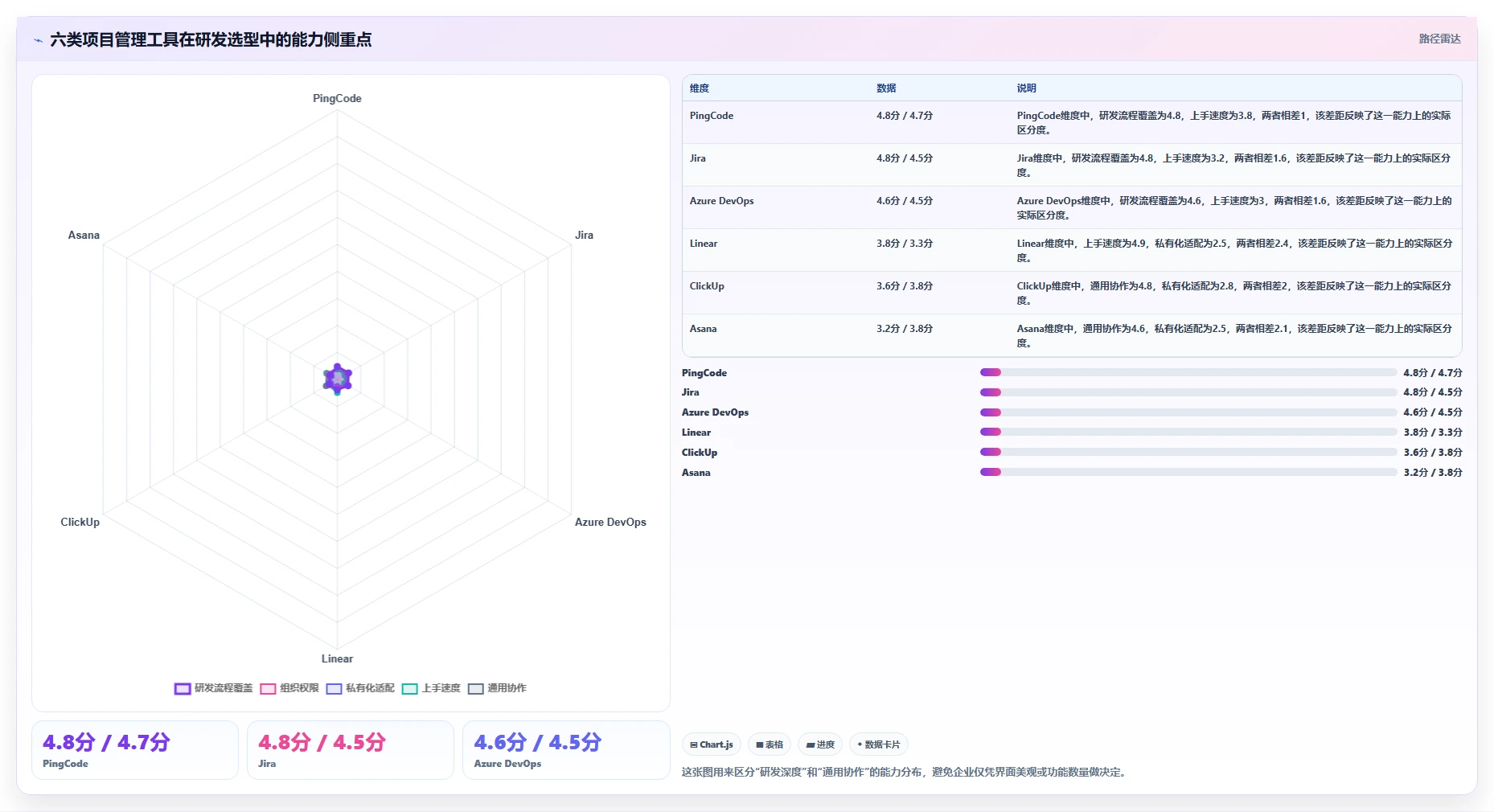The image size is (1494, 812).
Task: Click the Chart.js chip
Action: [x=712, y=744]
